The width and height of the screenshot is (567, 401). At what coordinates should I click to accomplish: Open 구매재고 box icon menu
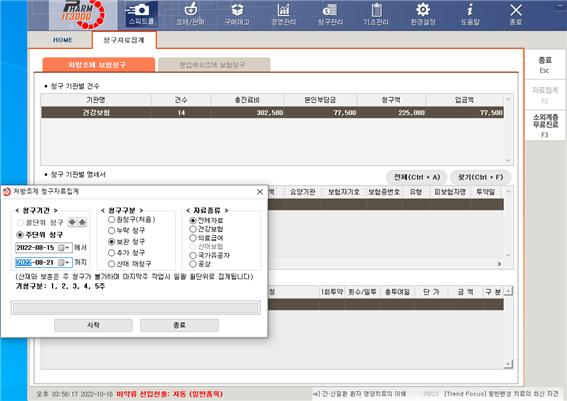(237, 14)
